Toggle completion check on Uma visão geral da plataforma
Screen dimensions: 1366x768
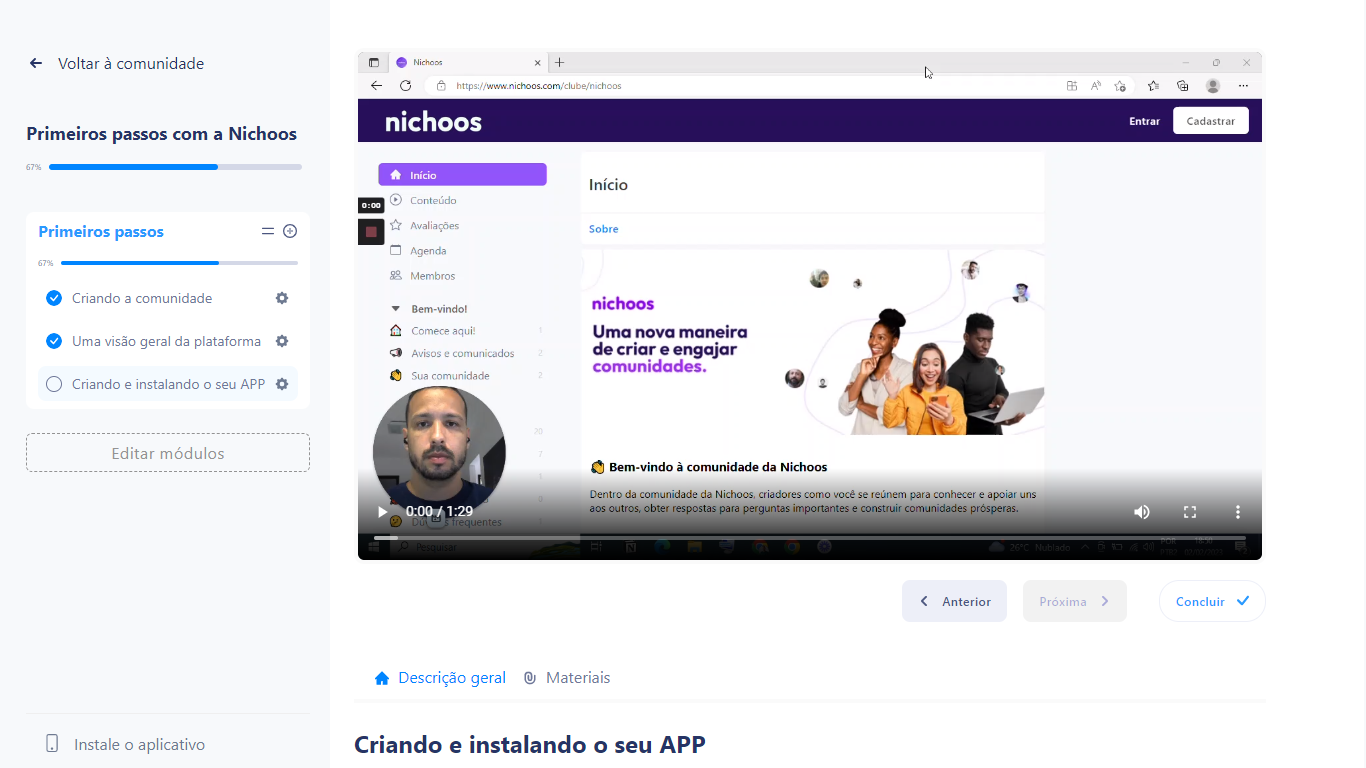[54, 341]
